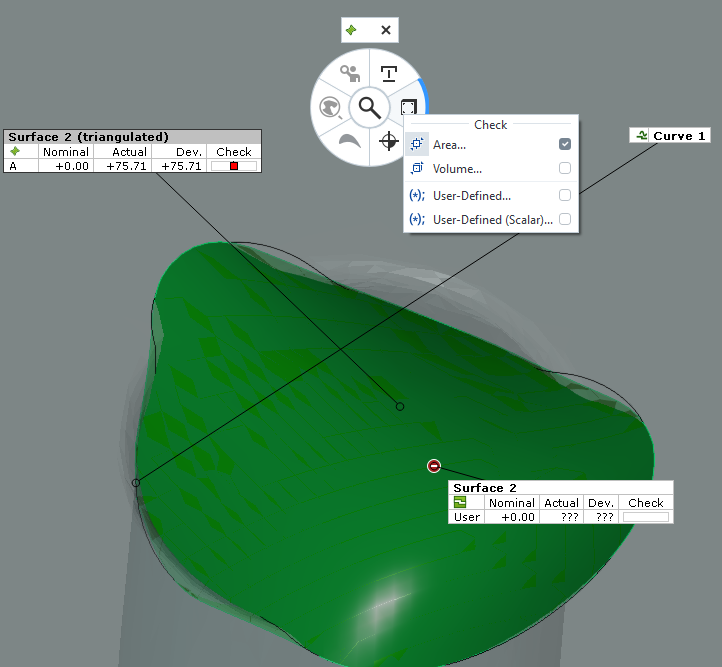Click the User-Defined (*) icon
The image size is (722, 667).
[x=417, y=196]
